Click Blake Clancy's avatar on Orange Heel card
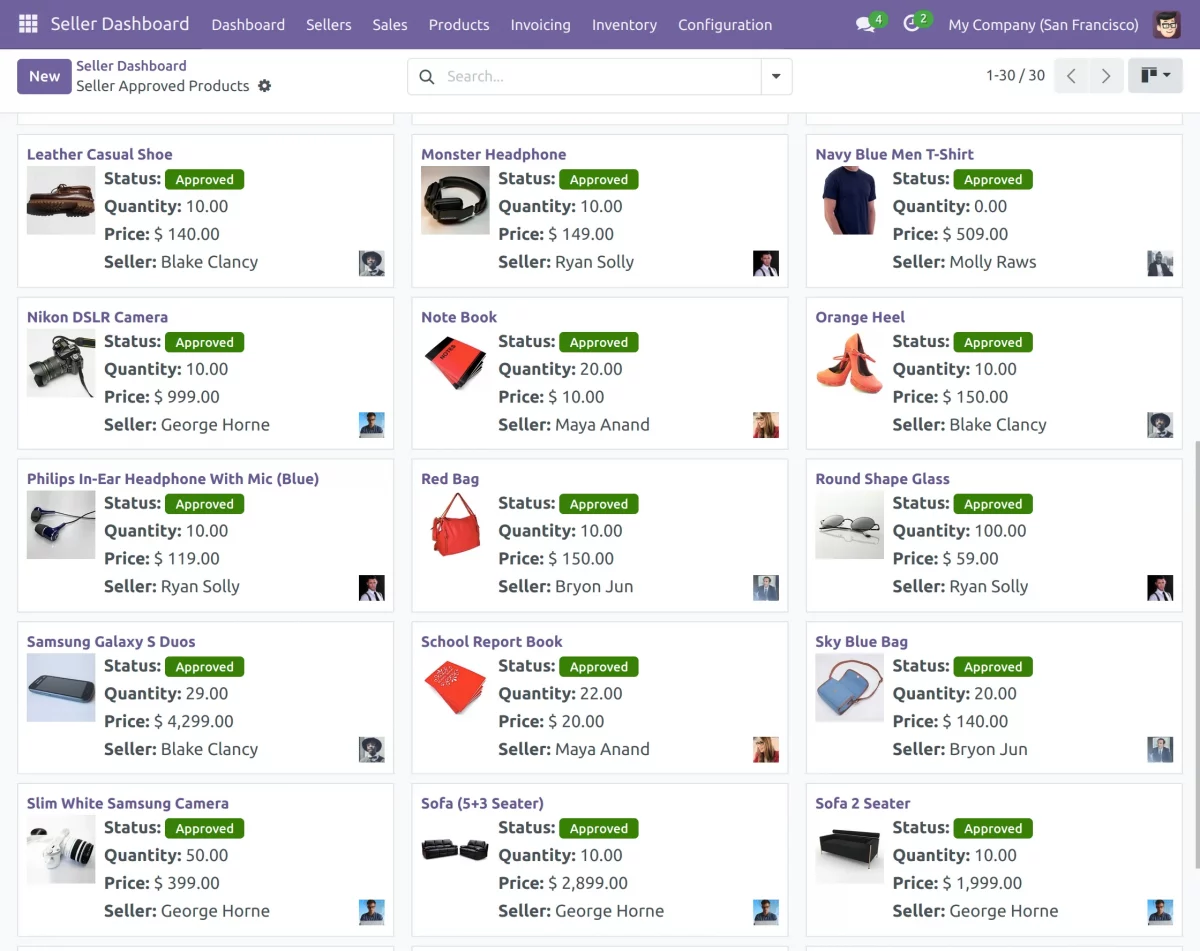This screenshot has height=951, width=1200. tap(1160, 425)
